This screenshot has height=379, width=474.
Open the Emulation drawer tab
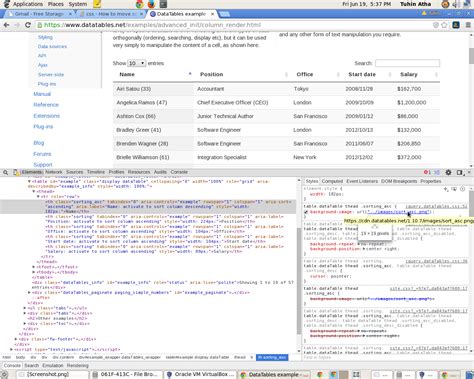[53, 366]
